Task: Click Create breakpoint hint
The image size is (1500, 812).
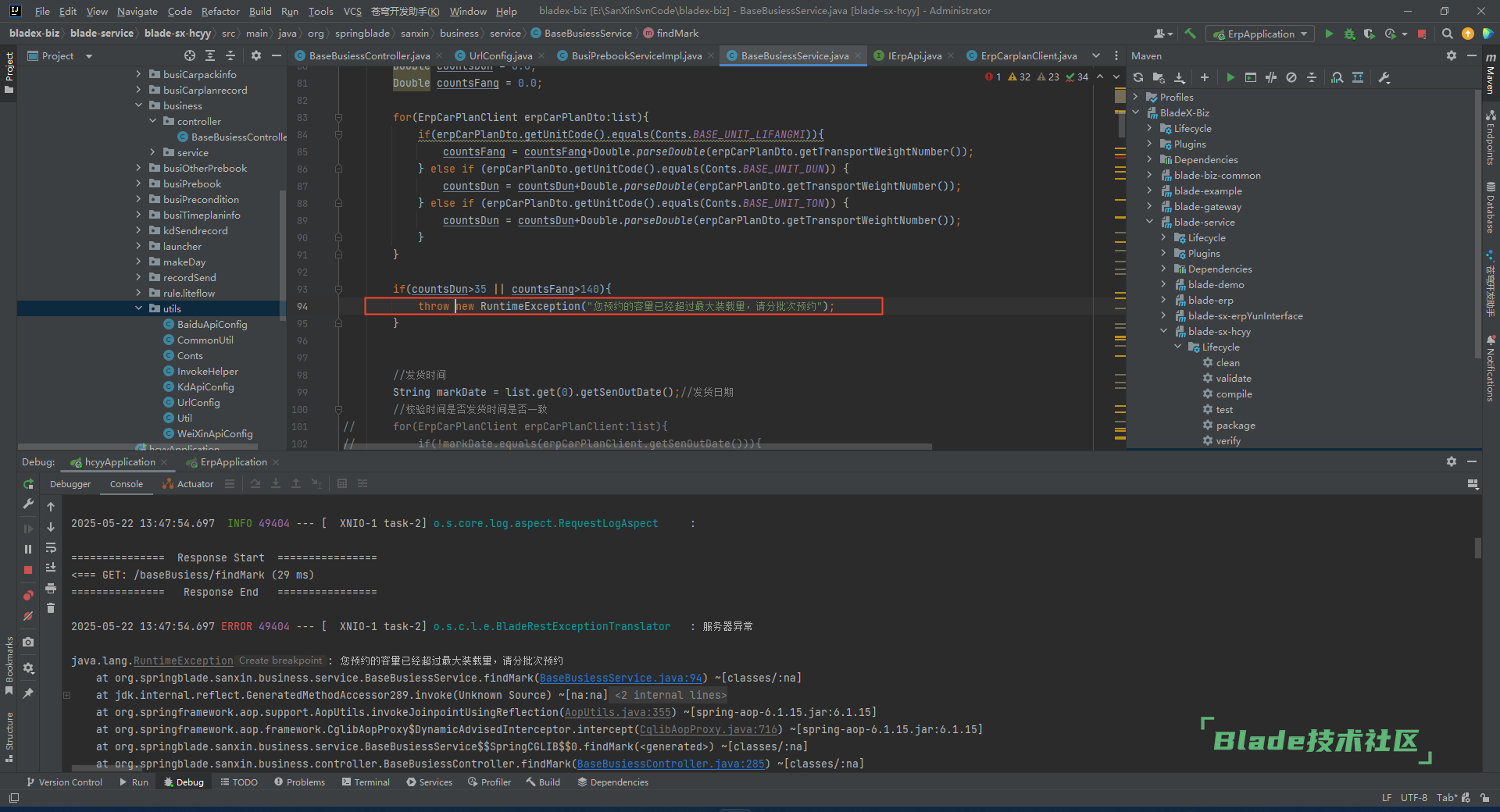Action: tap(280, 661)
